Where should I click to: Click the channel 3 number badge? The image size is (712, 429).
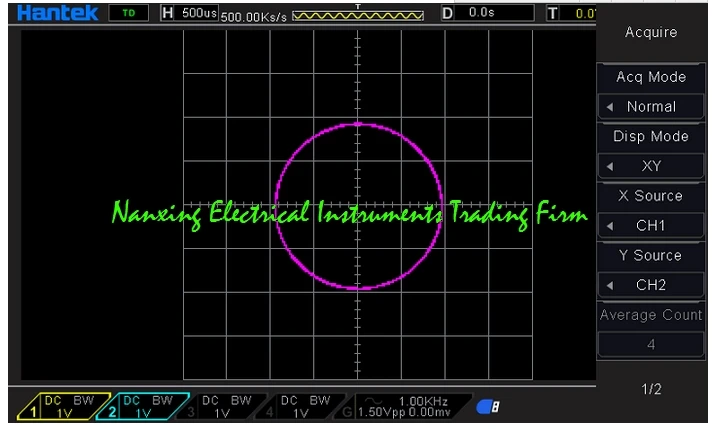(x=191, y=412)
